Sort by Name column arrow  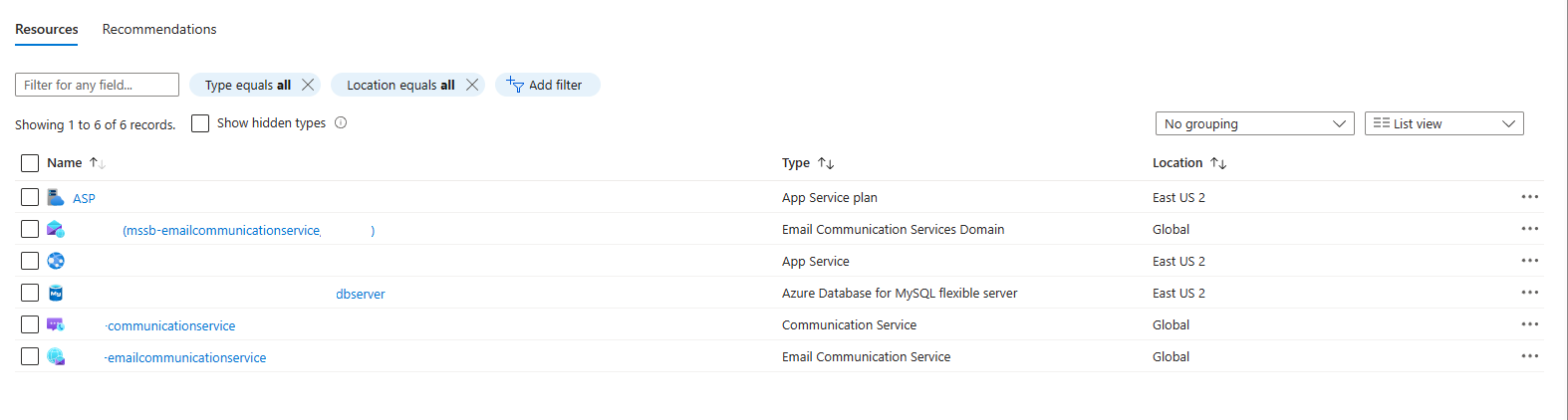coord(97,162)
